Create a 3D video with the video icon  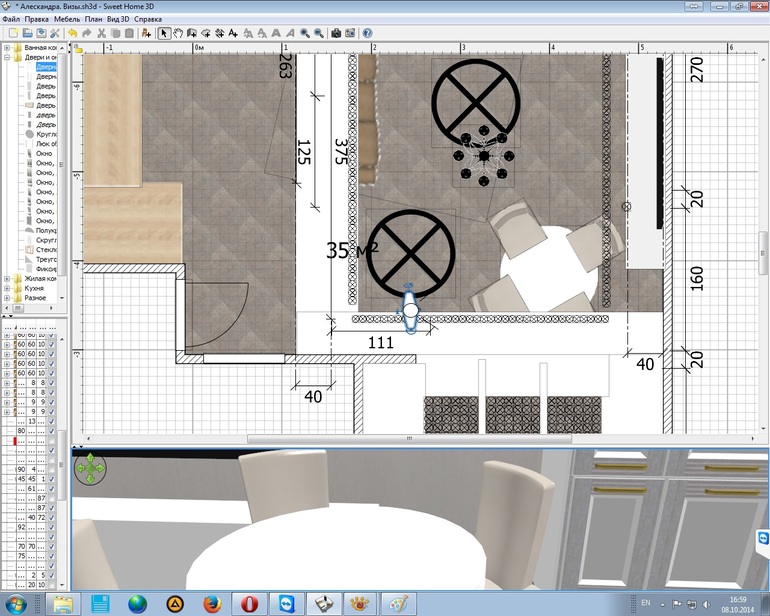(x=350, y=33)
